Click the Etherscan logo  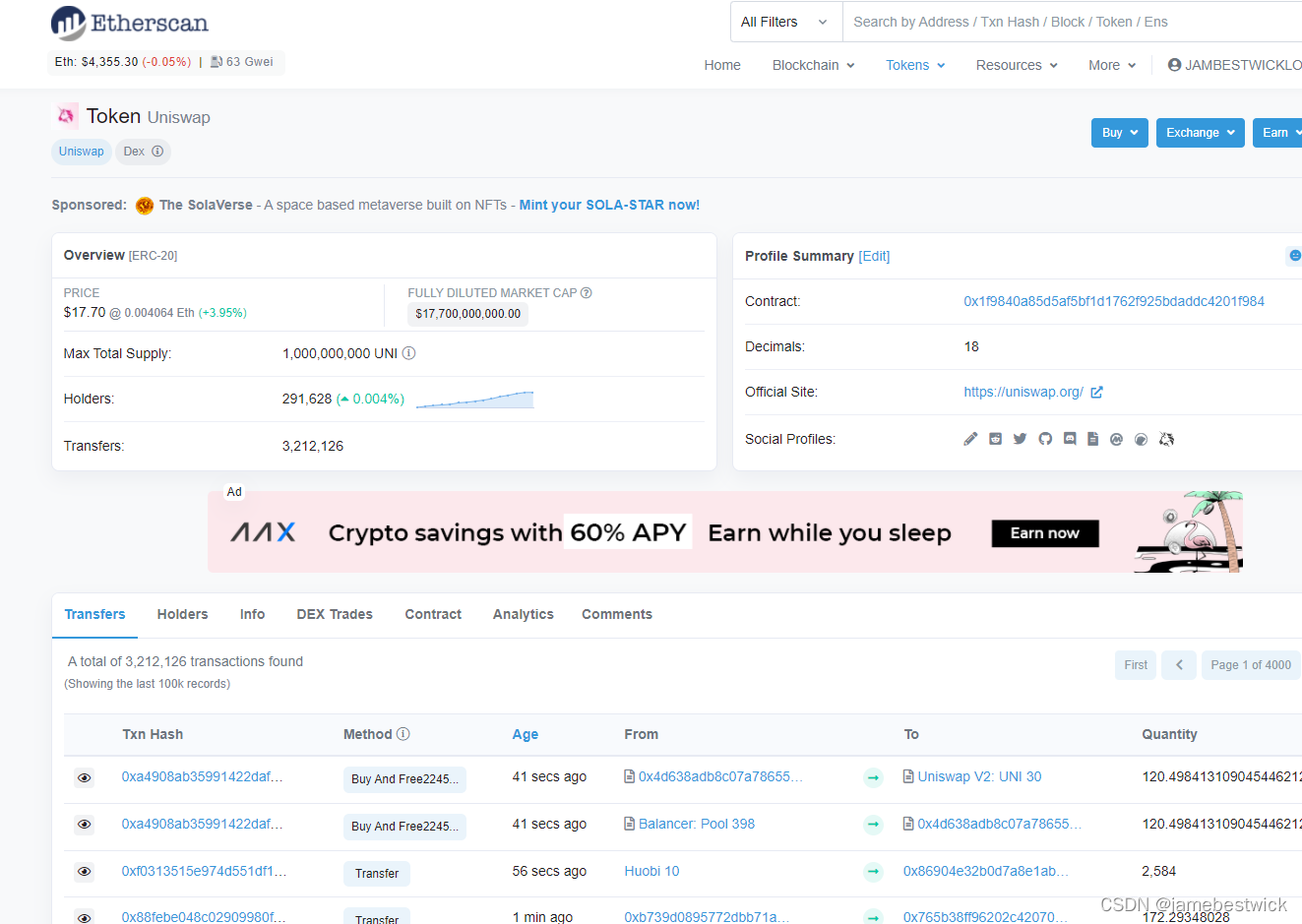[x=129, y=23]
